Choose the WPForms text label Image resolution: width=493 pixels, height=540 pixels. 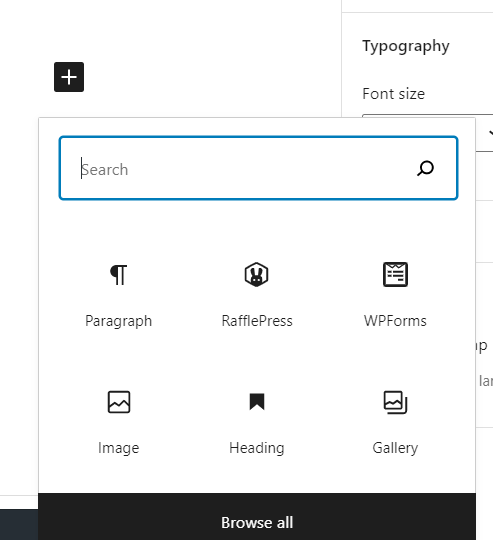coord(395,321)
